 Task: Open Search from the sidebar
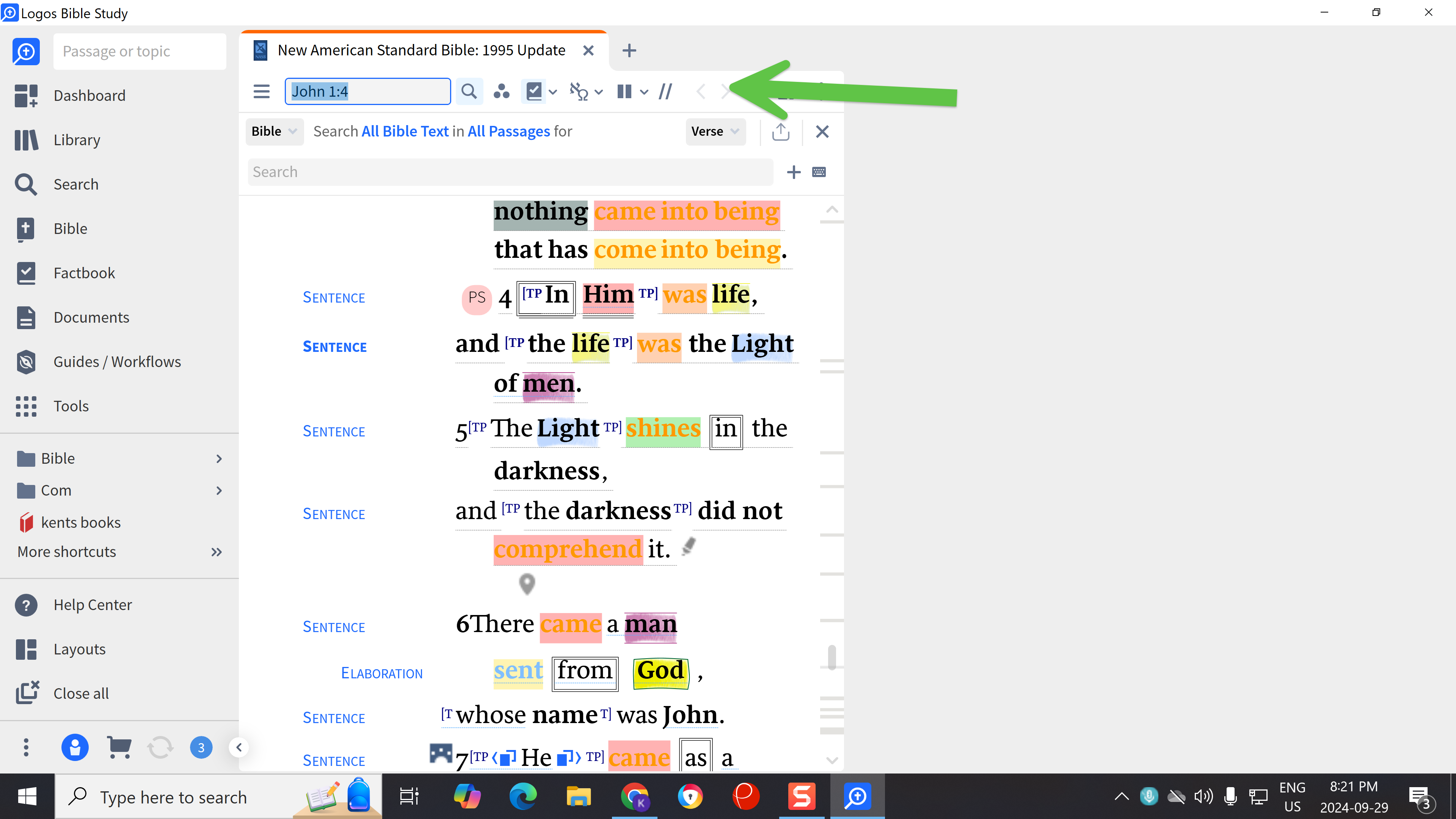click(56, 184)
